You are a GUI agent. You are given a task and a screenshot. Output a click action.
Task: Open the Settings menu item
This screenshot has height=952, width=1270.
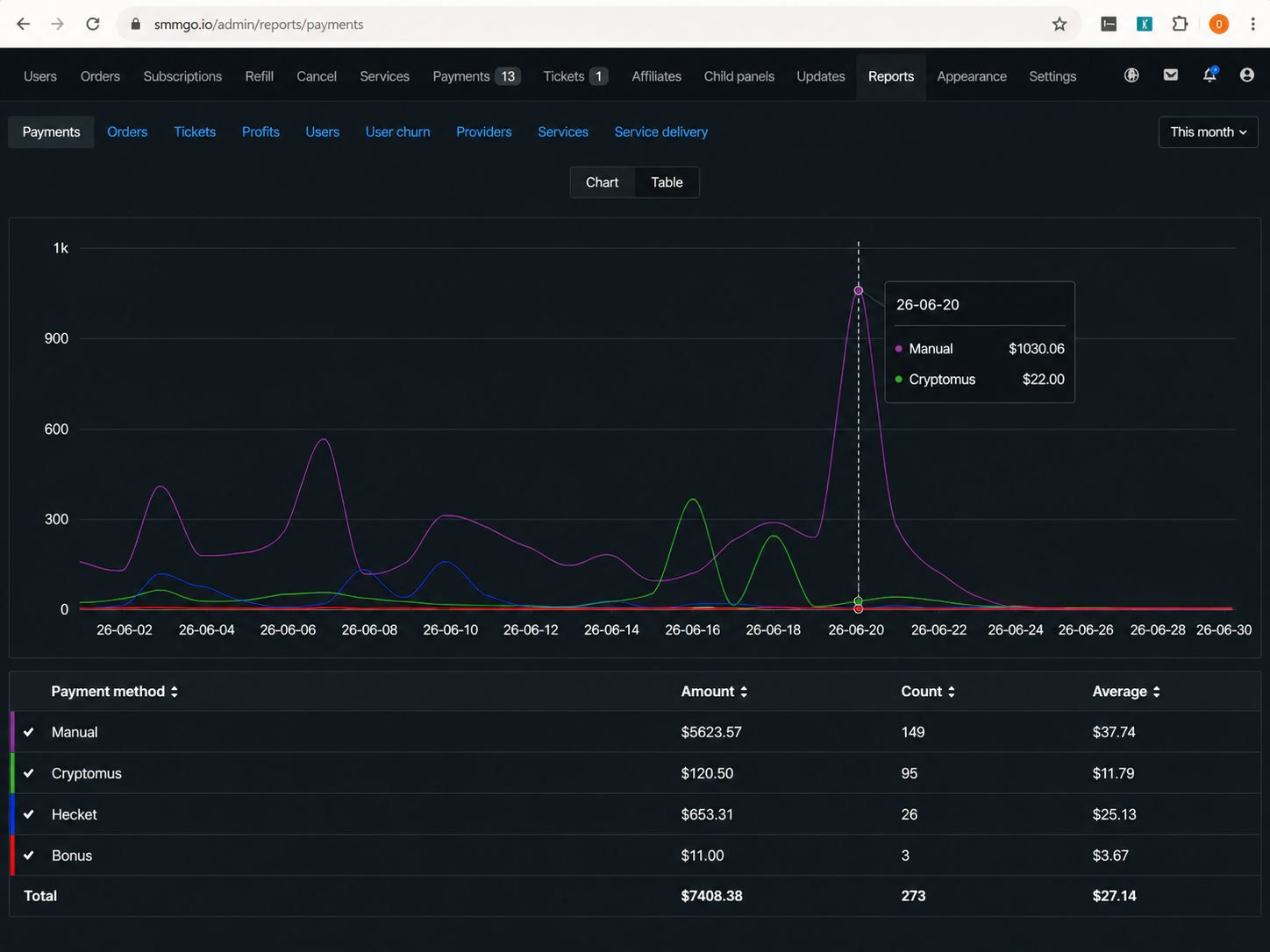click(1052, 76)
